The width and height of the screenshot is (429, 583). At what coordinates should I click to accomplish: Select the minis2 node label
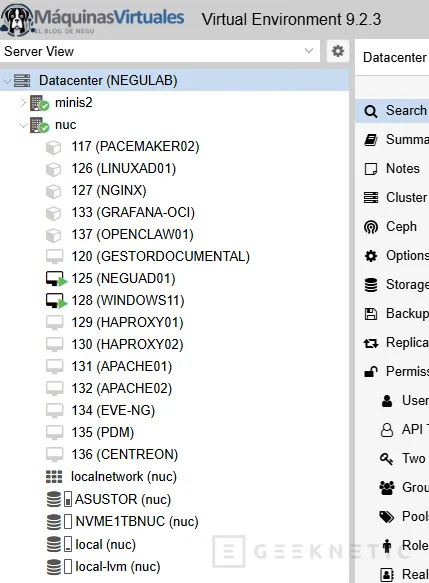coord(74,103)
